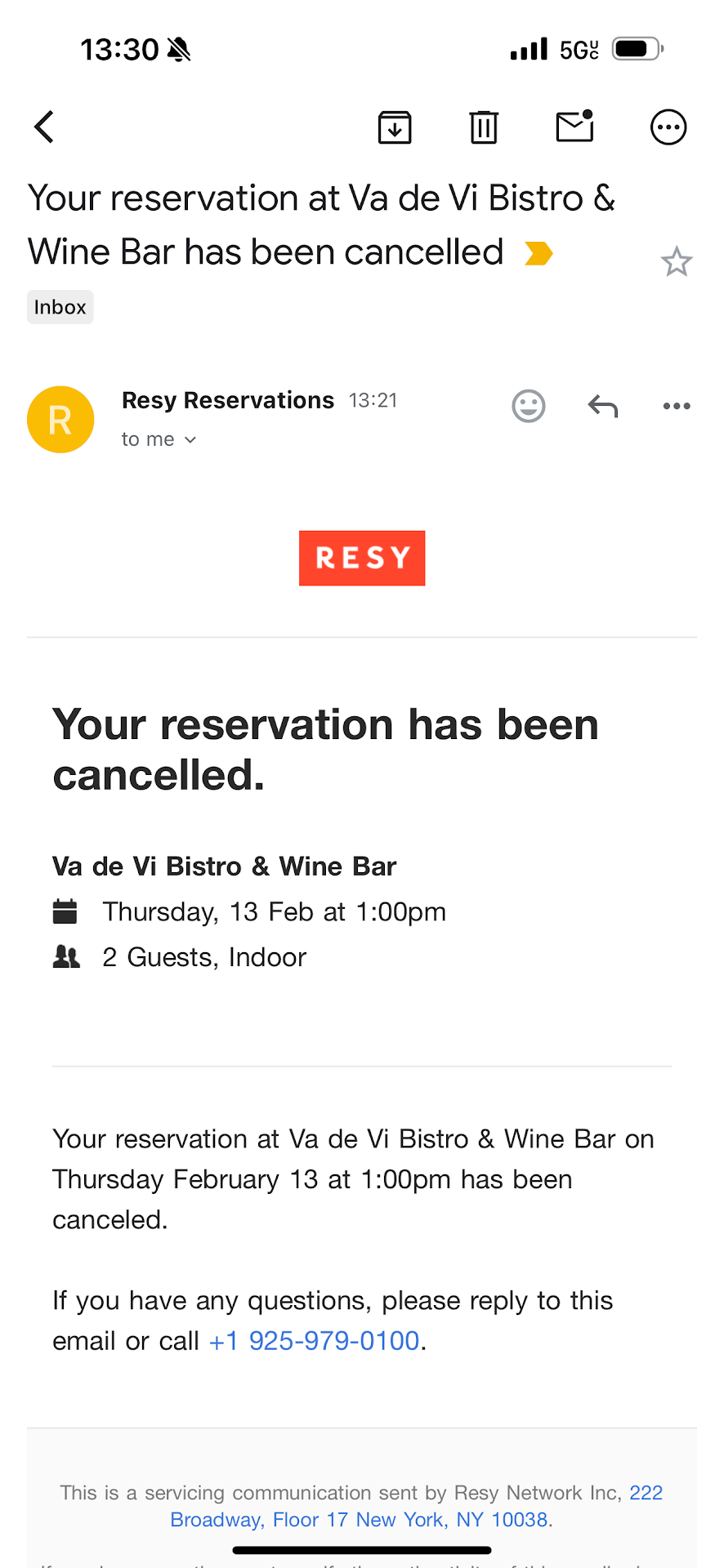Toggle the yellow importance marker
724x1568 pixels.
click(x=539, y=253)
